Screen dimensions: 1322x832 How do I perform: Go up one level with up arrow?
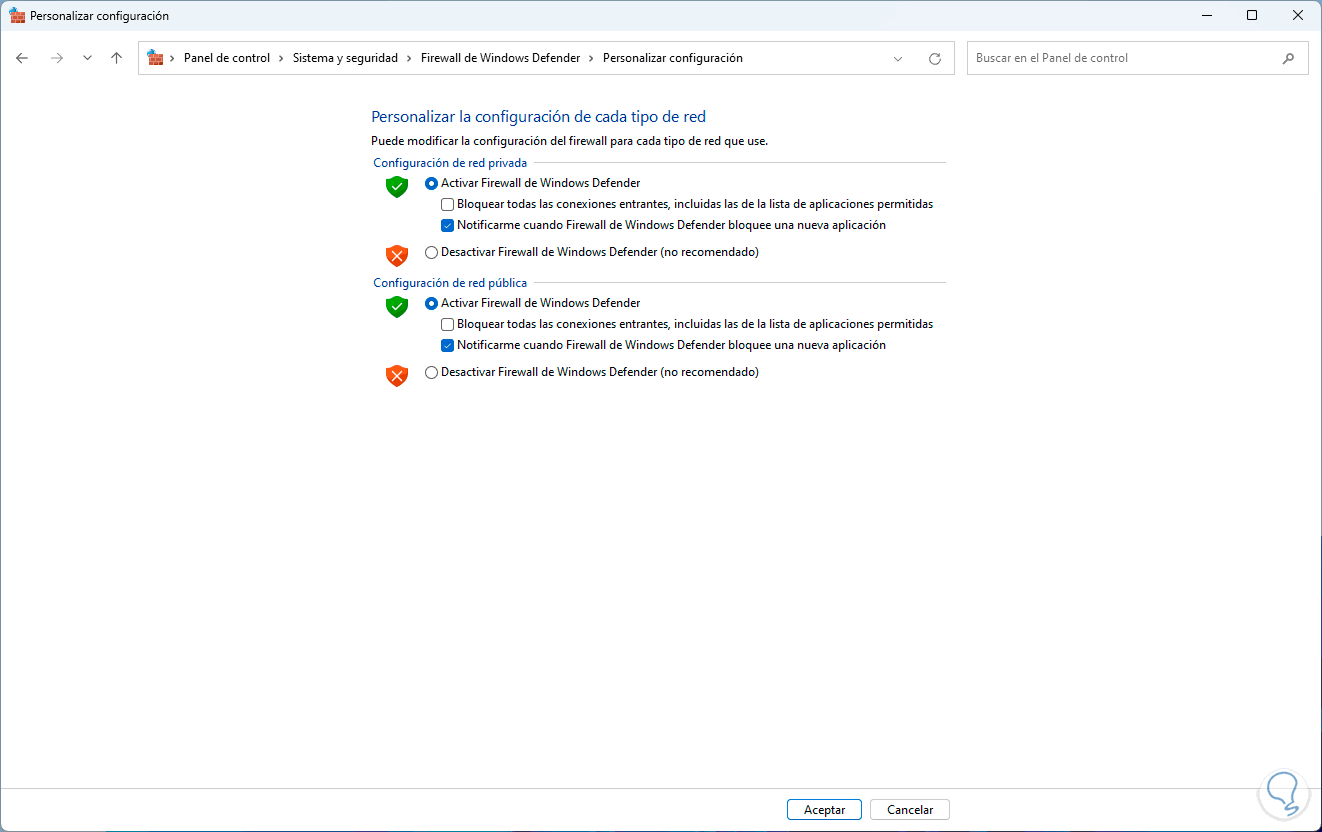(116, 58)
